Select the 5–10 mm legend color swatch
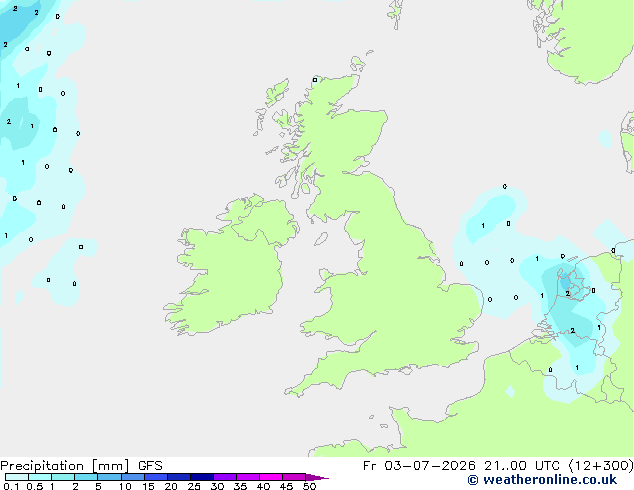Screen dimensions: 634x490 coord(109,477)
